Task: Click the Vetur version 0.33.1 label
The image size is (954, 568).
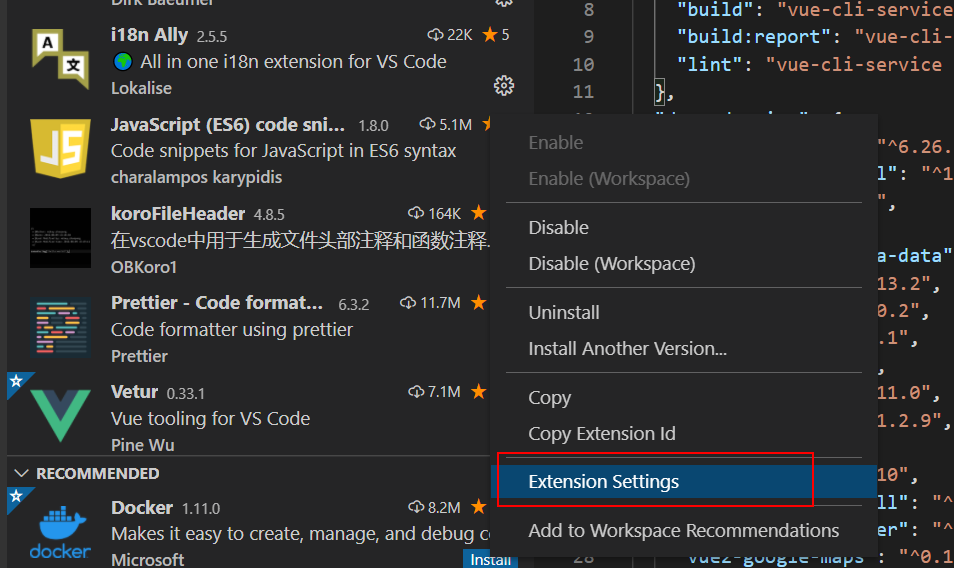Action: pos(186,393)
